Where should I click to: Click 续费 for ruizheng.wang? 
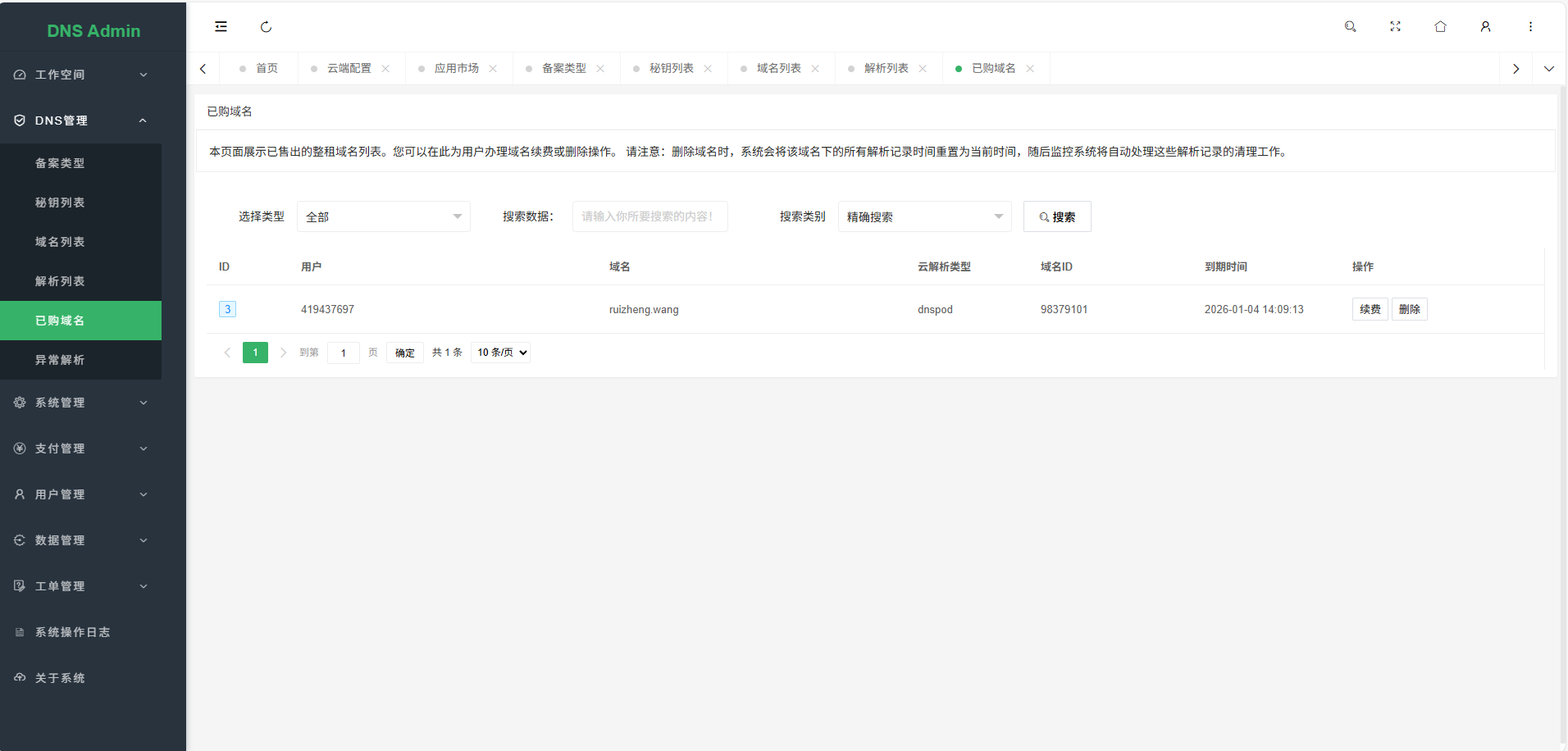pos(1370,309)
